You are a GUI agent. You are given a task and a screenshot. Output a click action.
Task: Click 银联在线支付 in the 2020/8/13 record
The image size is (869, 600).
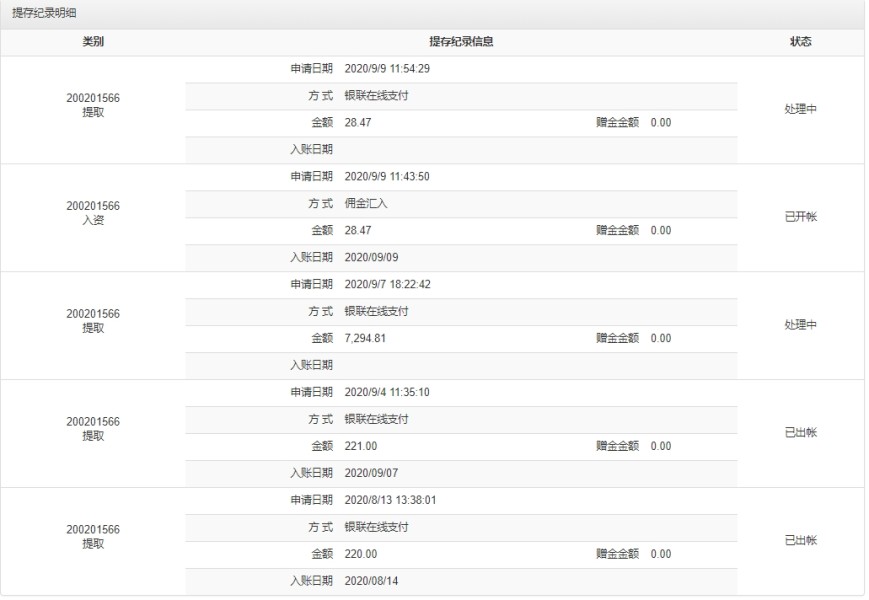click(376, 527)
